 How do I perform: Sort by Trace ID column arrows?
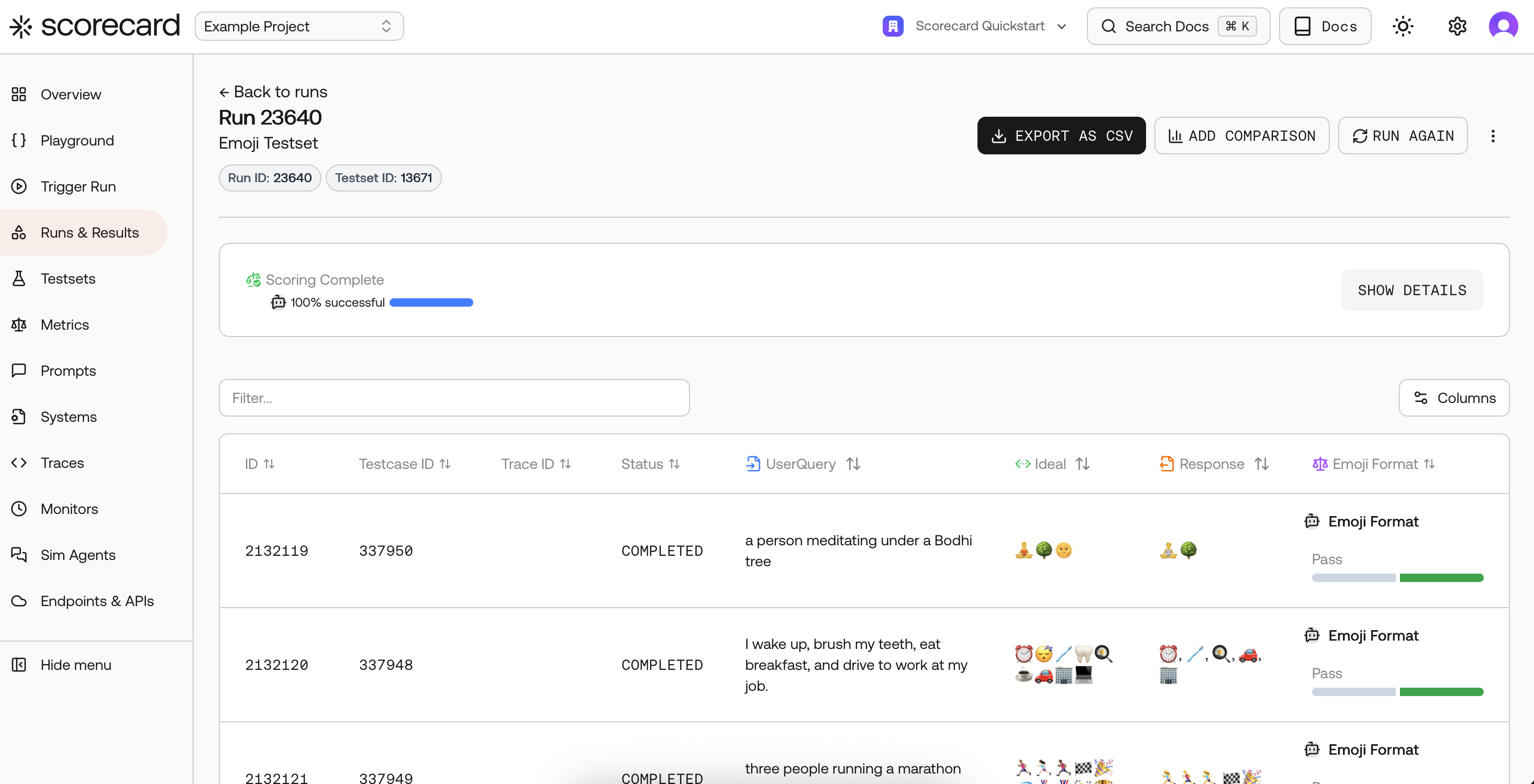(565, 464)
